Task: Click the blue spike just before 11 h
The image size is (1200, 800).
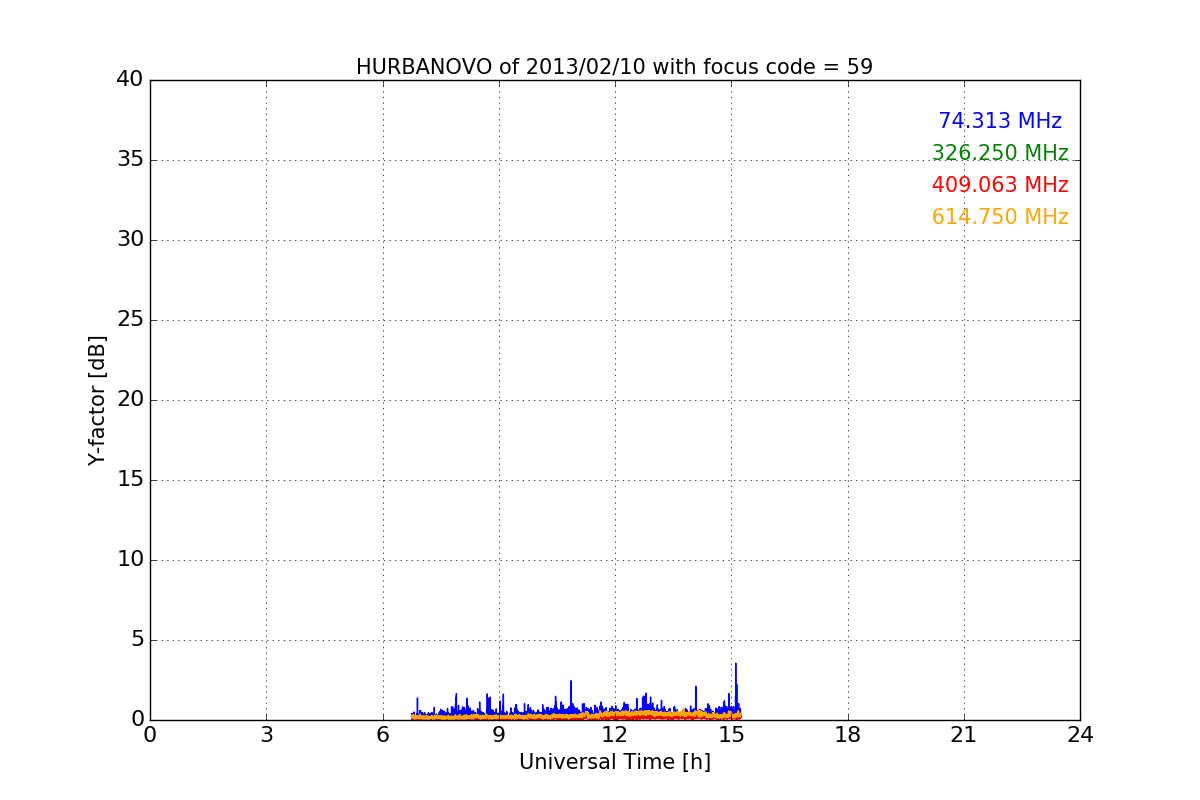Action: tap(571, 697)
